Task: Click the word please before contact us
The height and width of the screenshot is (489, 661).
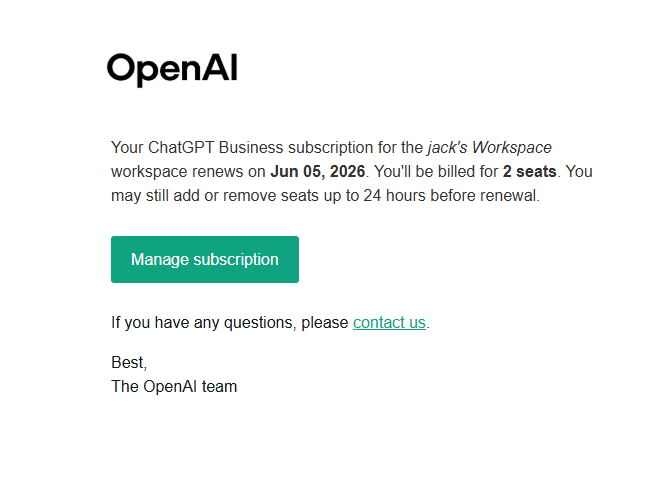Action: coord(325,322)
